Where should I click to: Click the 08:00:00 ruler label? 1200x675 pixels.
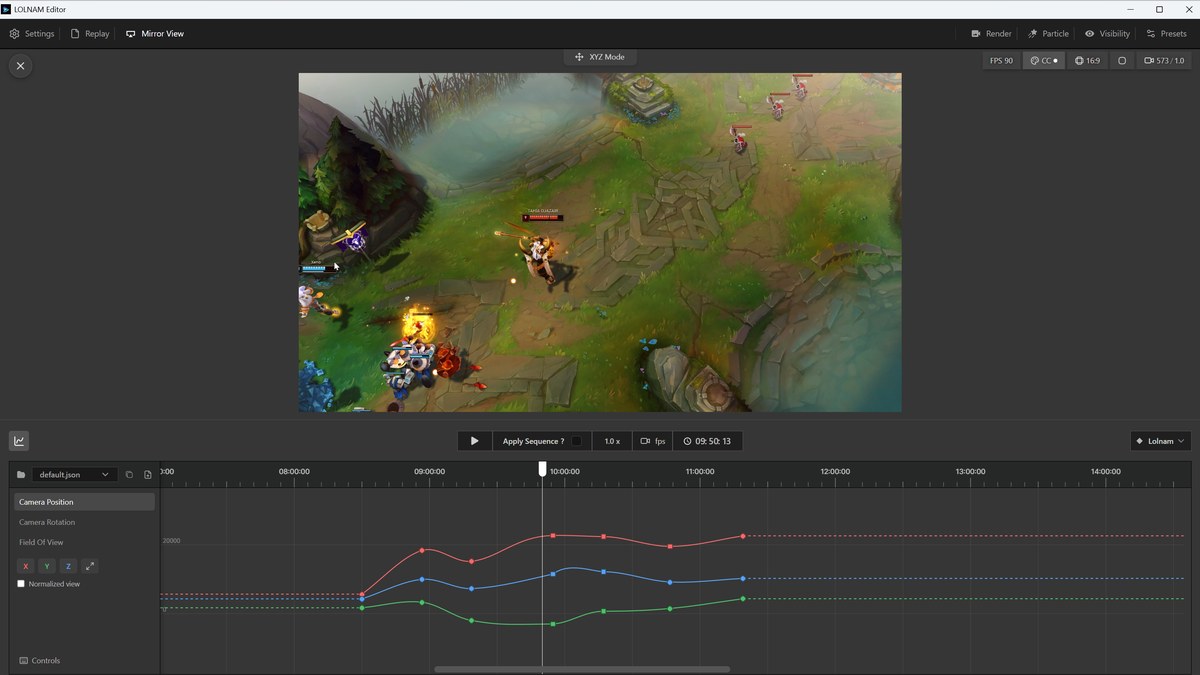[294, 471]
